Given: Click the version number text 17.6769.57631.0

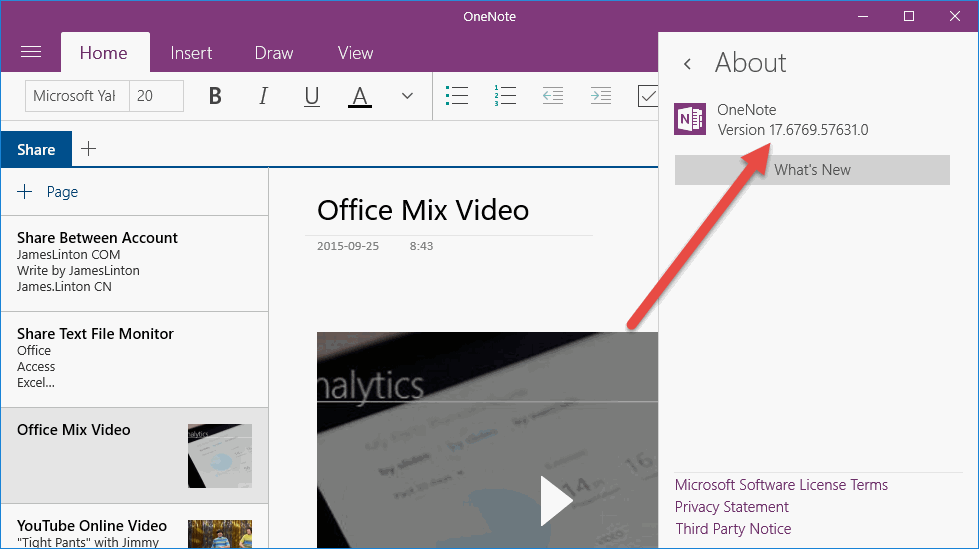Looking at the screenshot, I should 819,130.
